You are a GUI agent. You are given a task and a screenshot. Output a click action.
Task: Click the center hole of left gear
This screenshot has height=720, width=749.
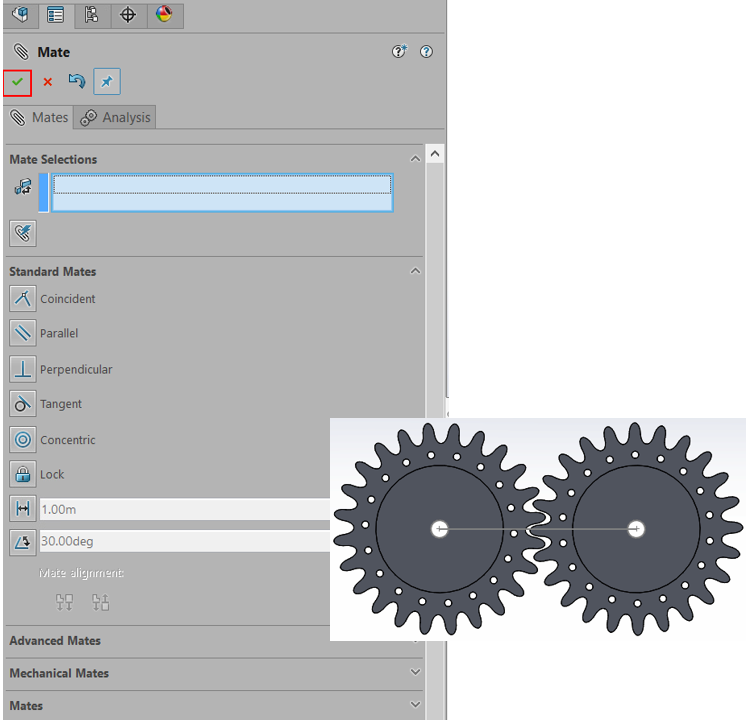pyautogui.click(x=439, y=529)
